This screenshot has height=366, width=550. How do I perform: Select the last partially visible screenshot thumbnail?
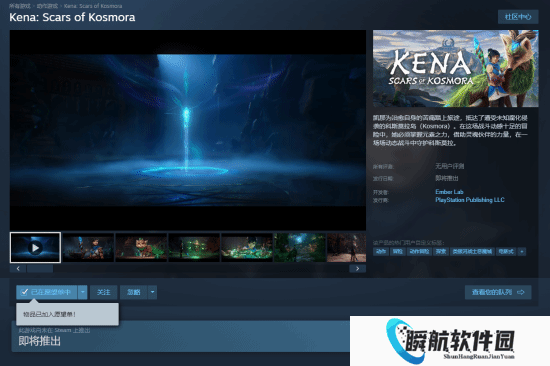point(346,247)
